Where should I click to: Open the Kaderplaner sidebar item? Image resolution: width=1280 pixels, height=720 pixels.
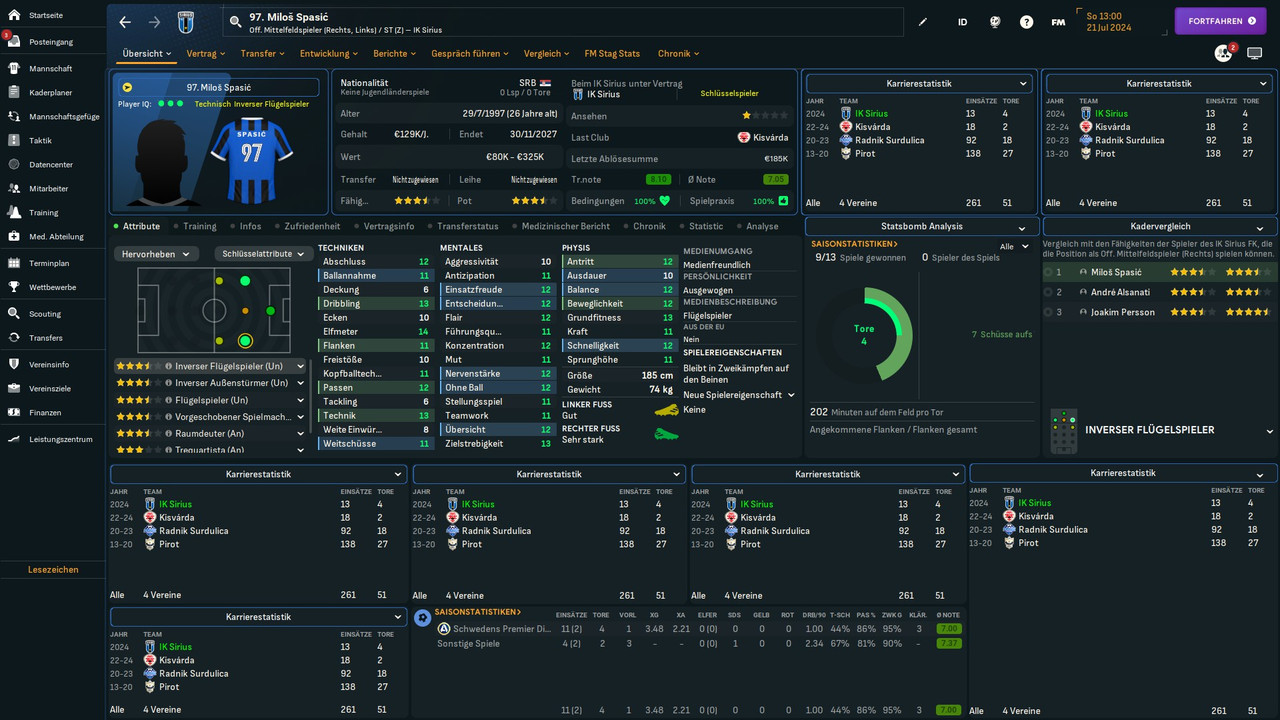point(52,92)
